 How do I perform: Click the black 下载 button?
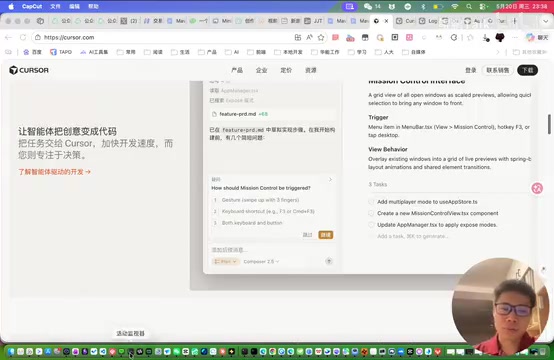[528, 70]
